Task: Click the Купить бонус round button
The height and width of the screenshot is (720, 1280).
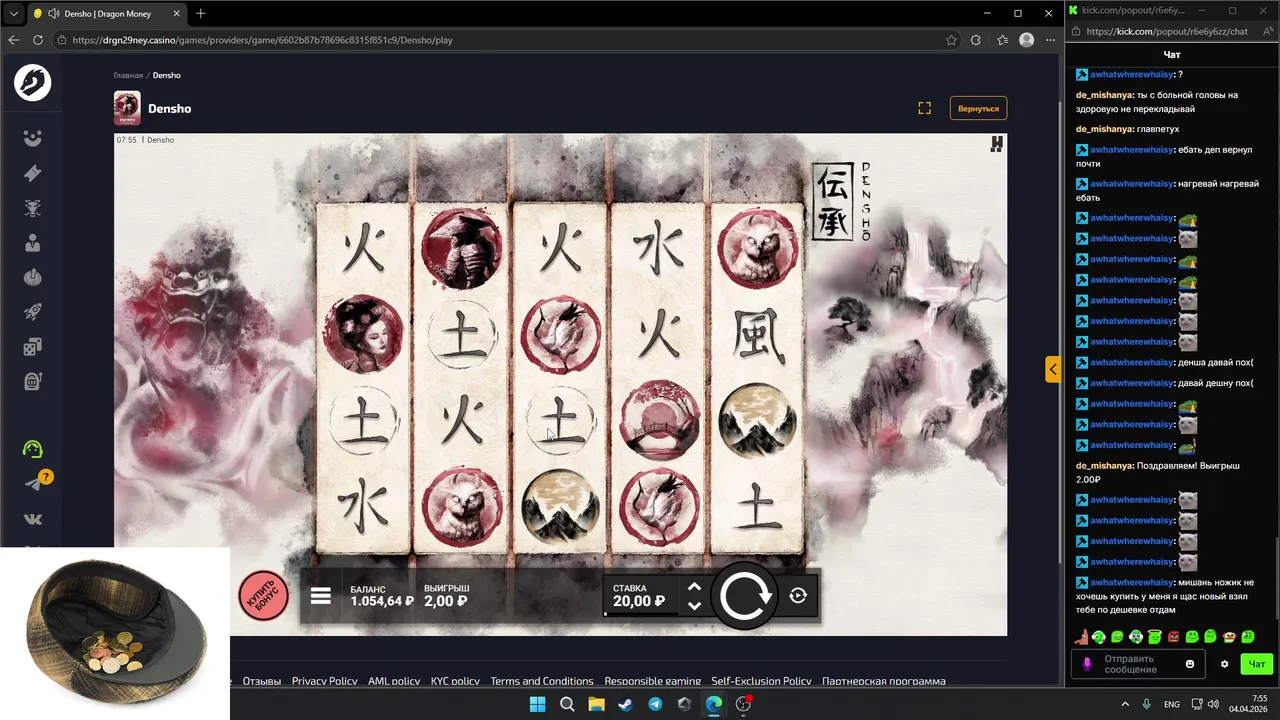Action: pos(264,596)
